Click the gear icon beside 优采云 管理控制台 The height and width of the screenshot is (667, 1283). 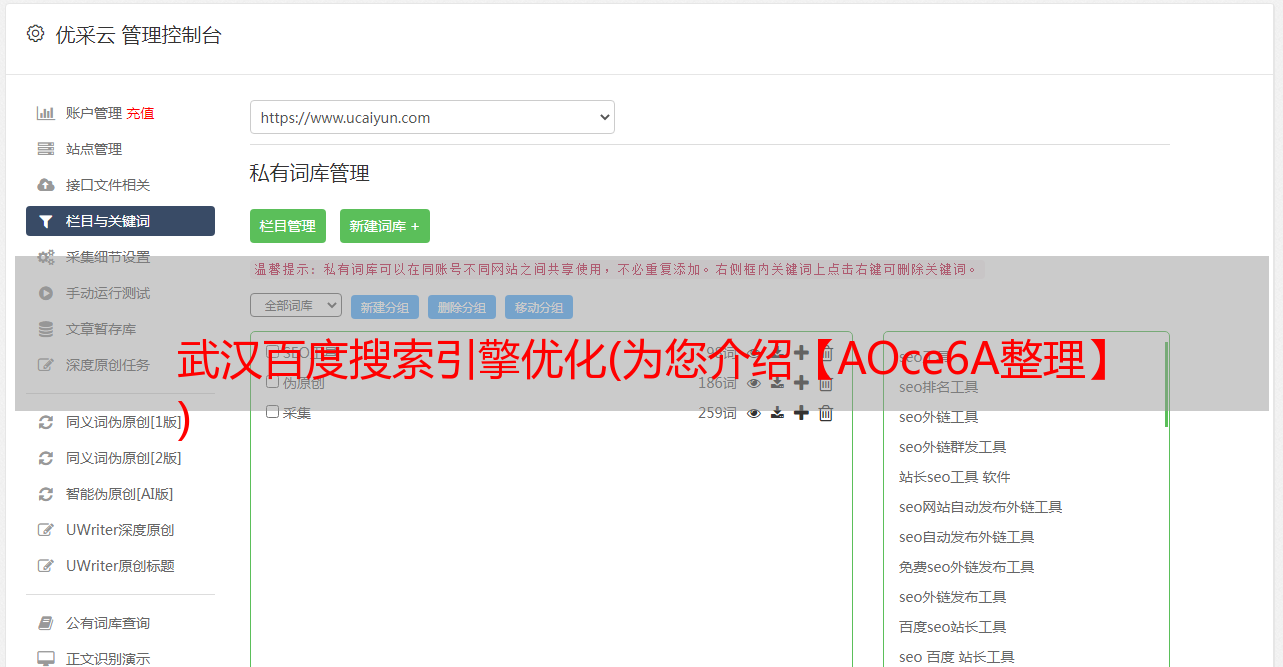coord(35,34)
